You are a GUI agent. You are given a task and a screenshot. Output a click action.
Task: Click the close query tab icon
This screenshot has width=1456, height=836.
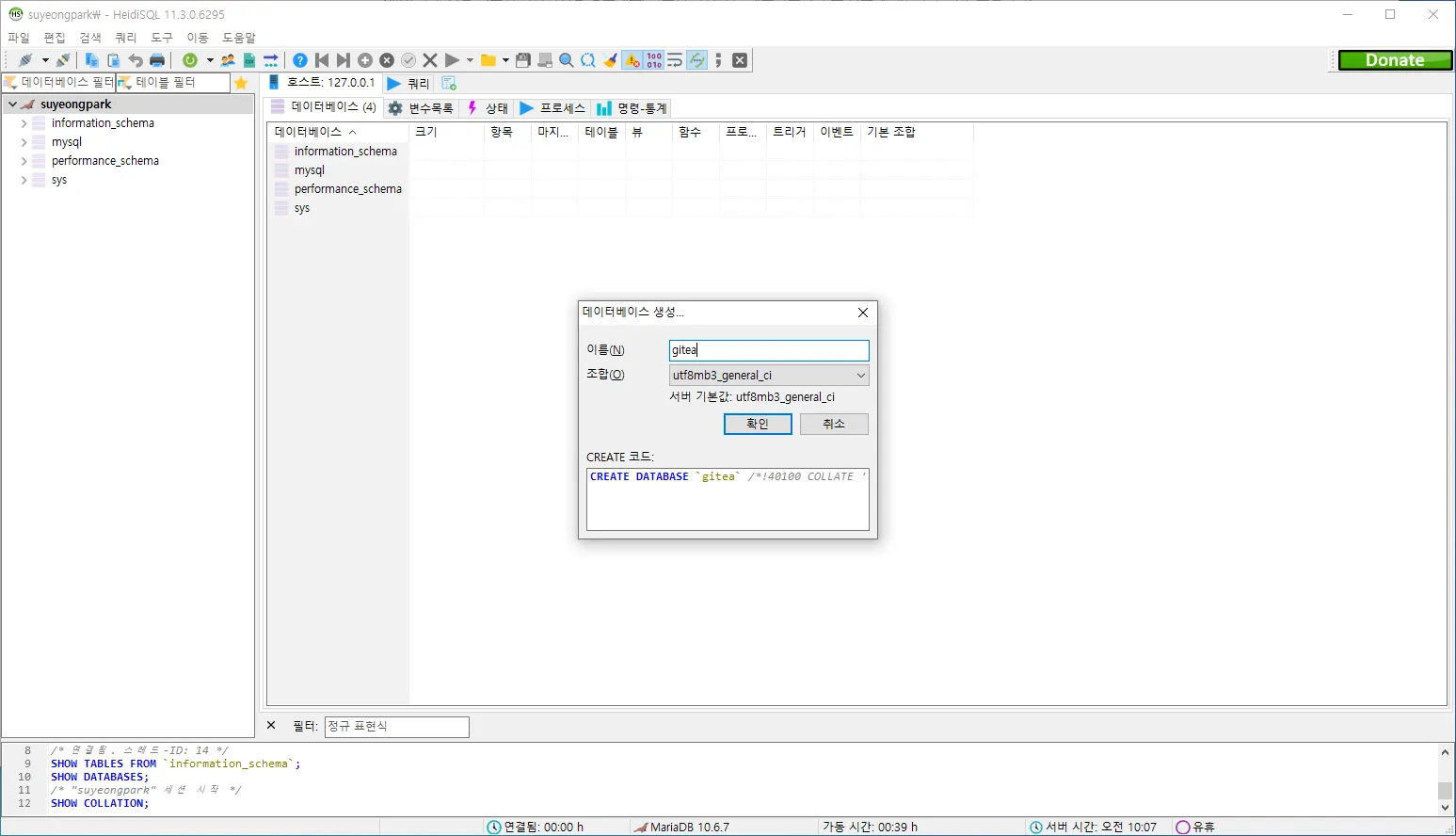pos(740,60)
